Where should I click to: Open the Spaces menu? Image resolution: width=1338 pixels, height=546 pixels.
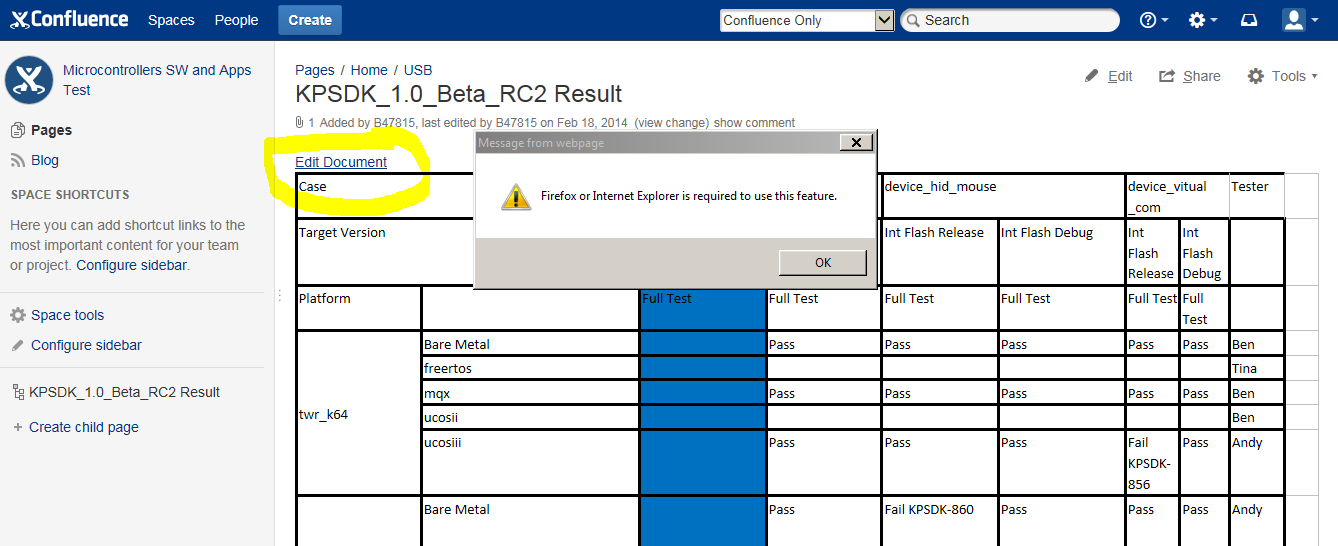[171, 20]
